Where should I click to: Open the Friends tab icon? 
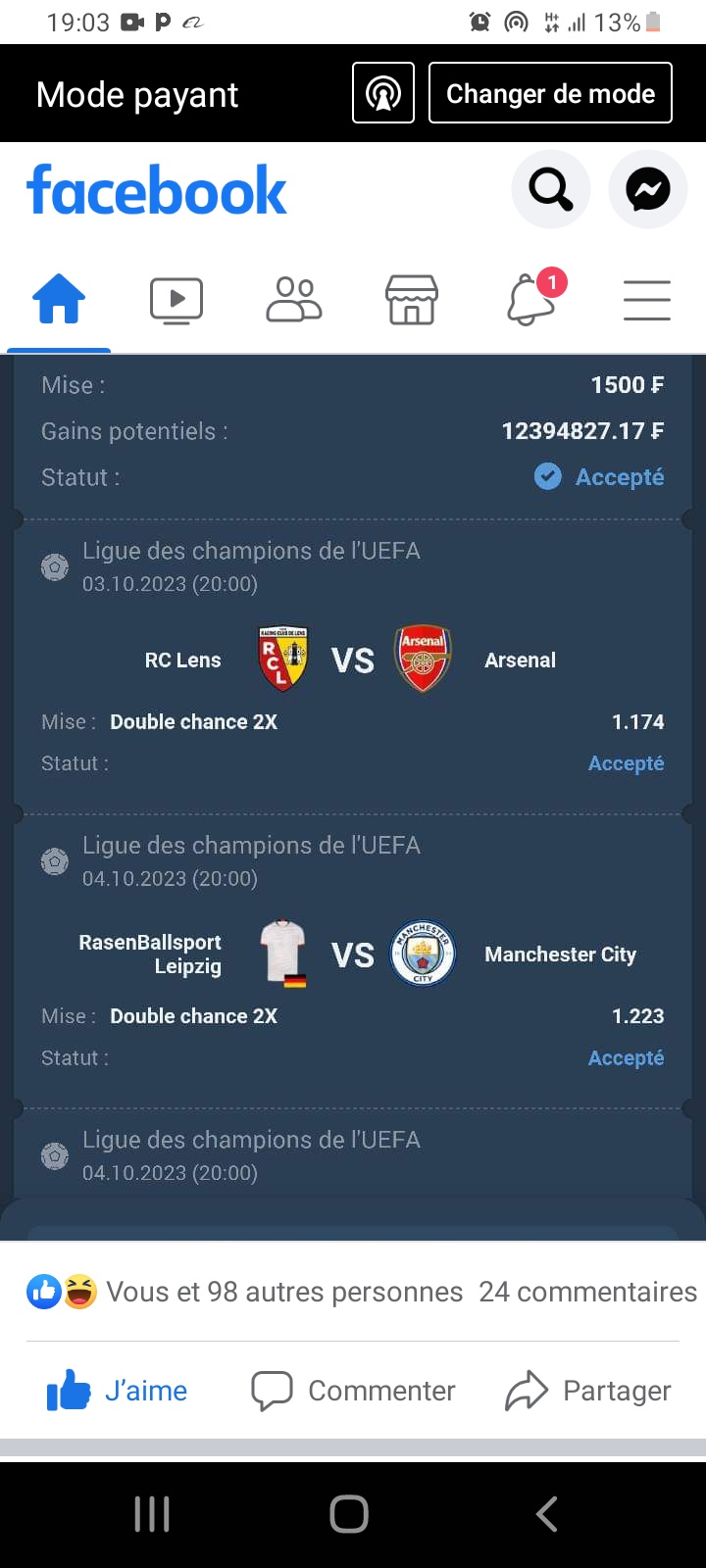coord(294,300)
